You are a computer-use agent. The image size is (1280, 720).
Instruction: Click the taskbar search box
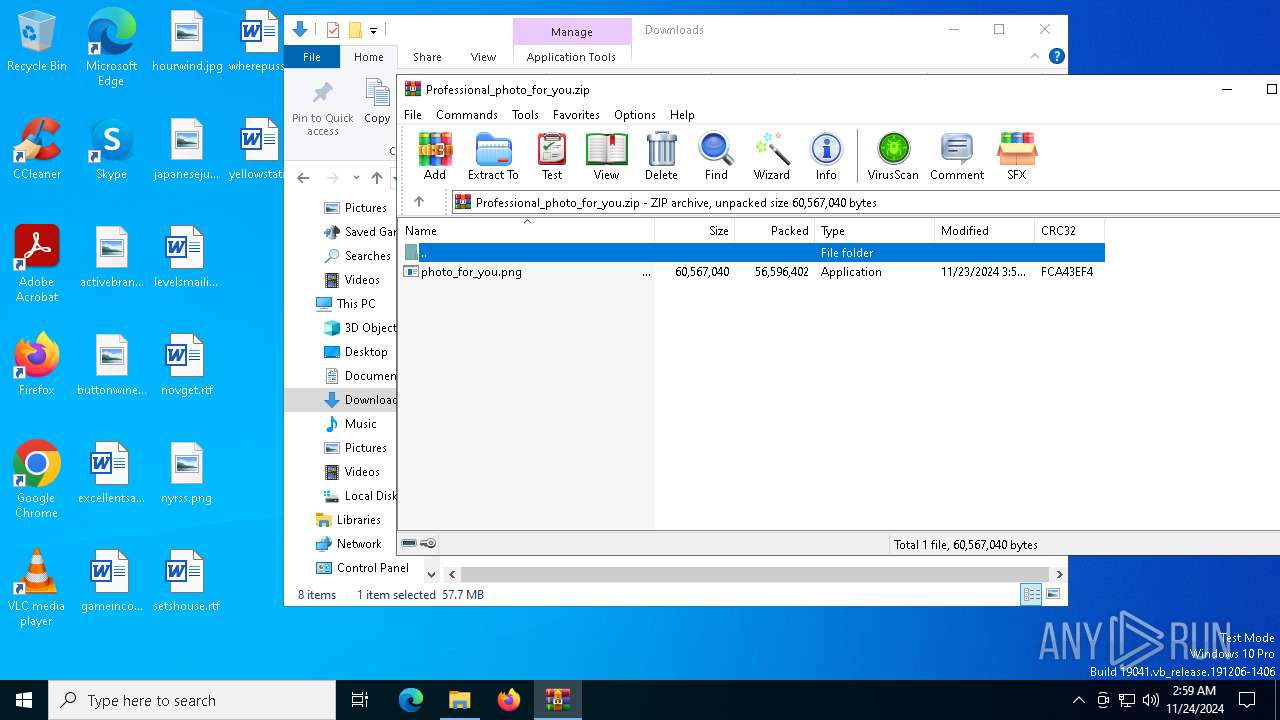[x=192, y=700]
